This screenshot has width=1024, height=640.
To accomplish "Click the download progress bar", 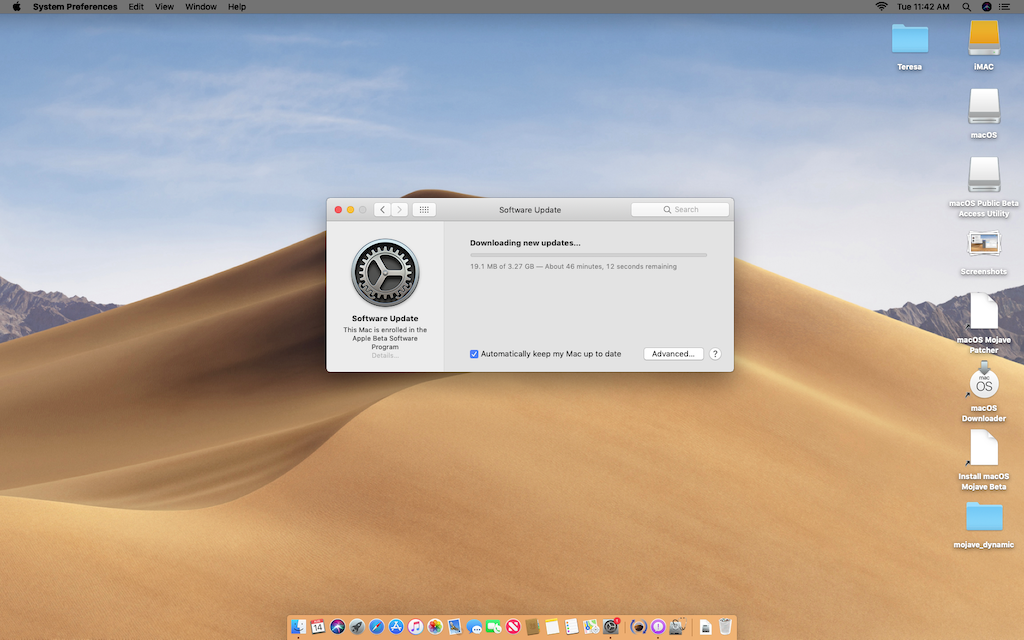I will click(588, 255).
